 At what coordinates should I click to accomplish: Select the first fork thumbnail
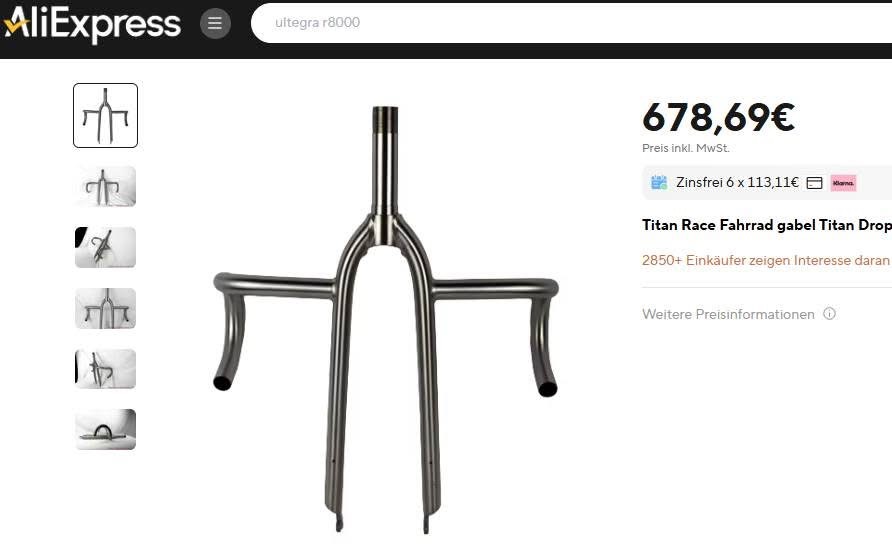105,115
